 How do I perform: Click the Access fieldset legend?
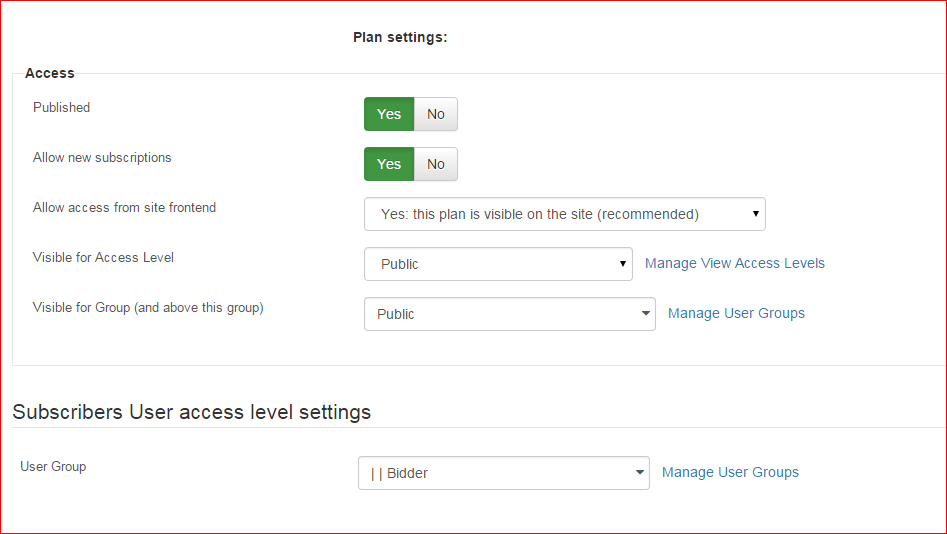tap(50, 73)
